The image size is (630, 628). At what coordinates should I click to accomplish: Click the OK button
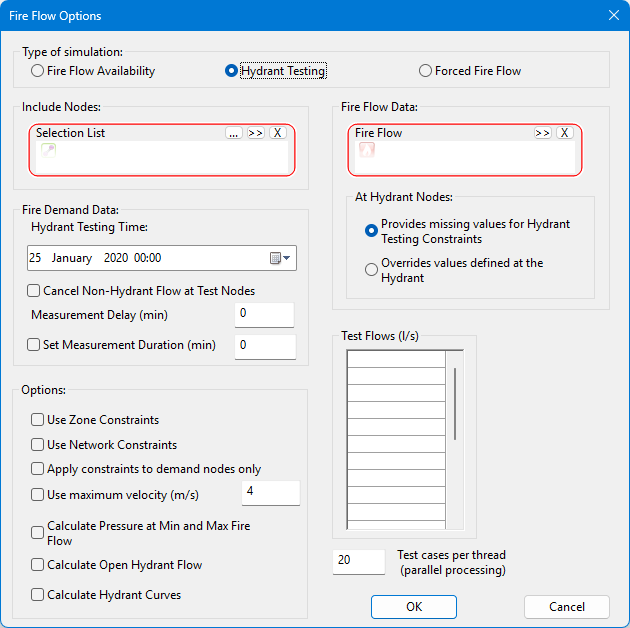tap(413, 607)
